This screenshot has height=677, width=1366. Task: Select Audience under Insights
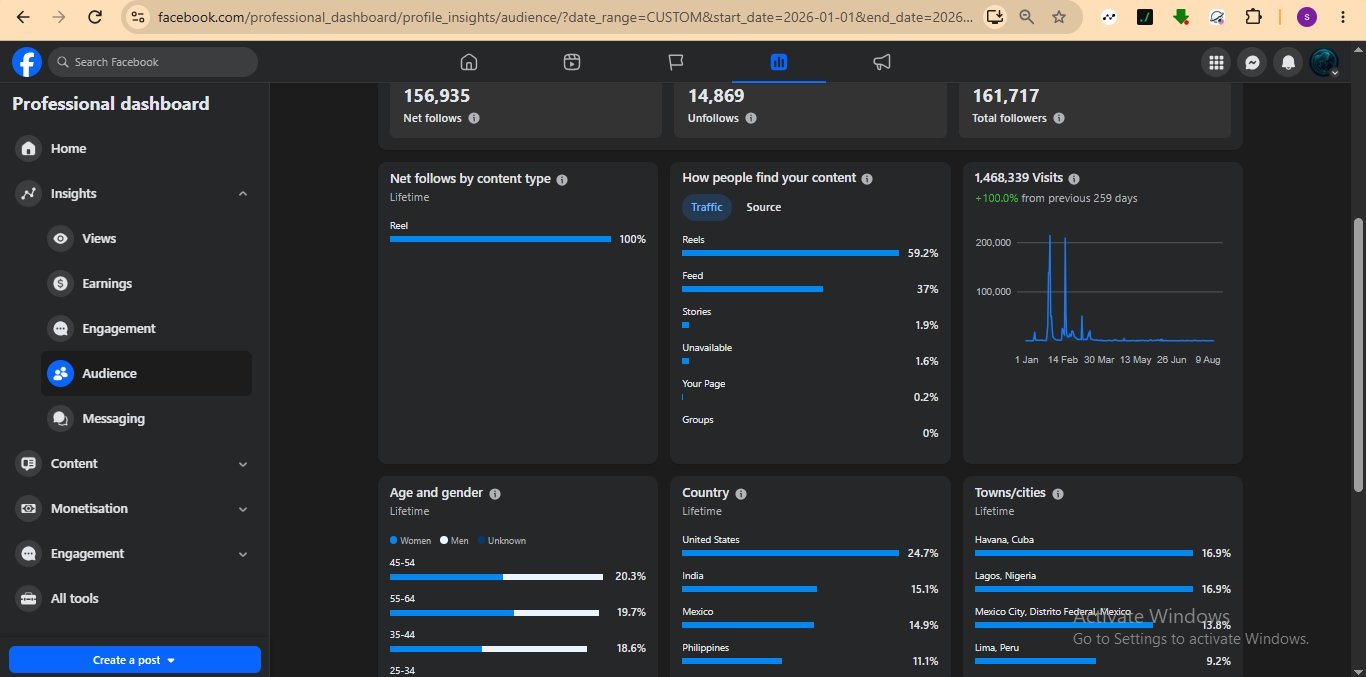147,374
